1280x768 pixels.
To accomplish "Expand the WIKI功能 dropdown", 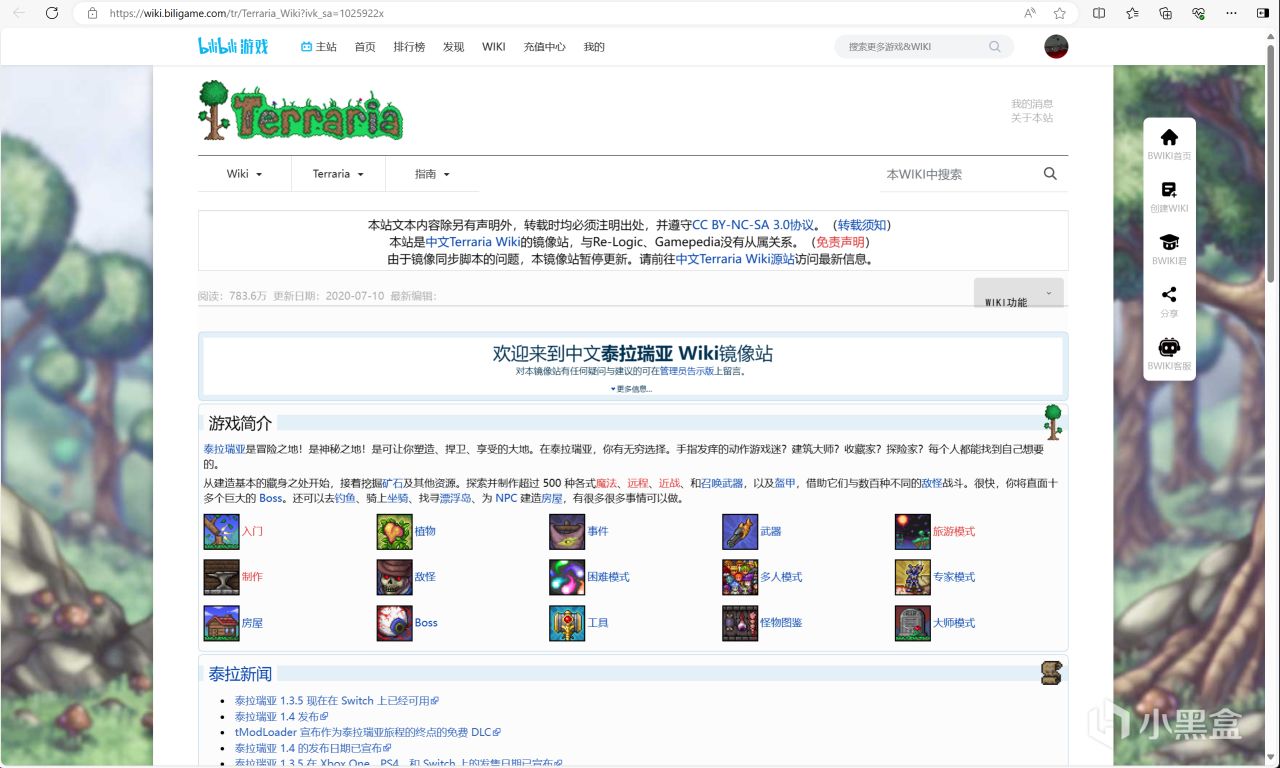I will (x=1019, y=293).
